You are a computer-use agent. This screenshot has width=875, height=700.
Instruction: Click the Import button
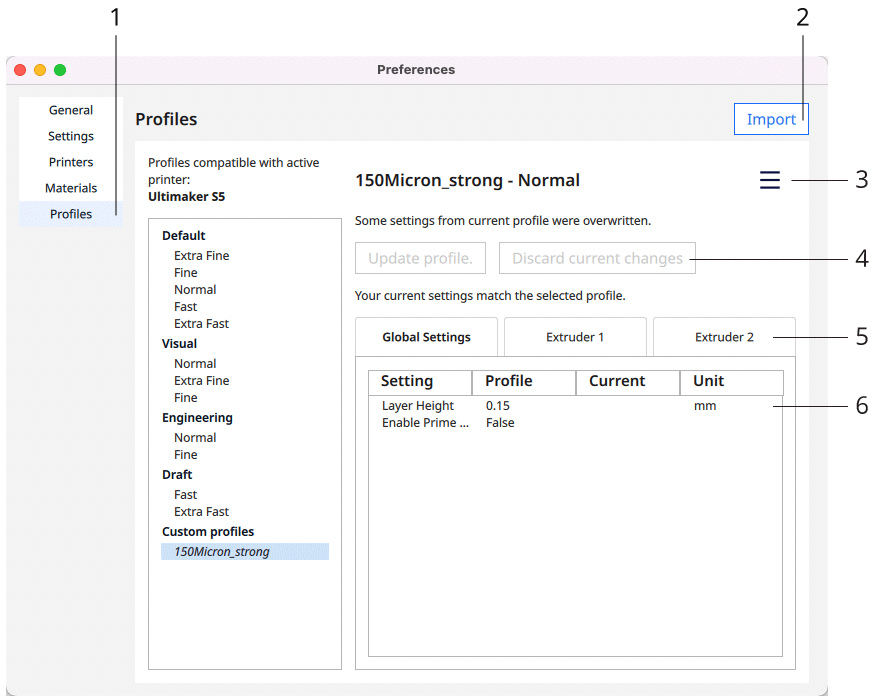click(770, 119)
